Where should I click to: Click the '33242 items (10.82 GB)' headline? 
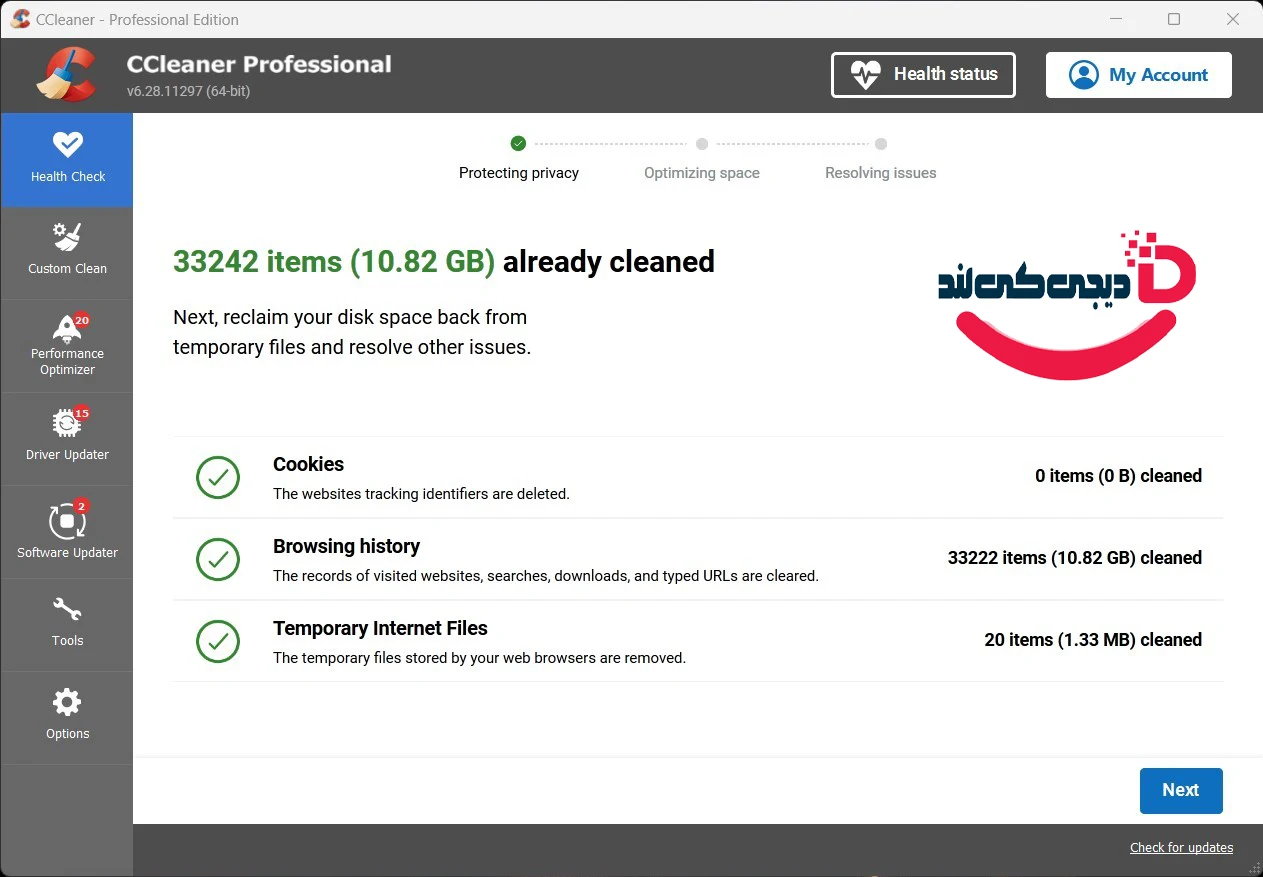coord(334,262)
